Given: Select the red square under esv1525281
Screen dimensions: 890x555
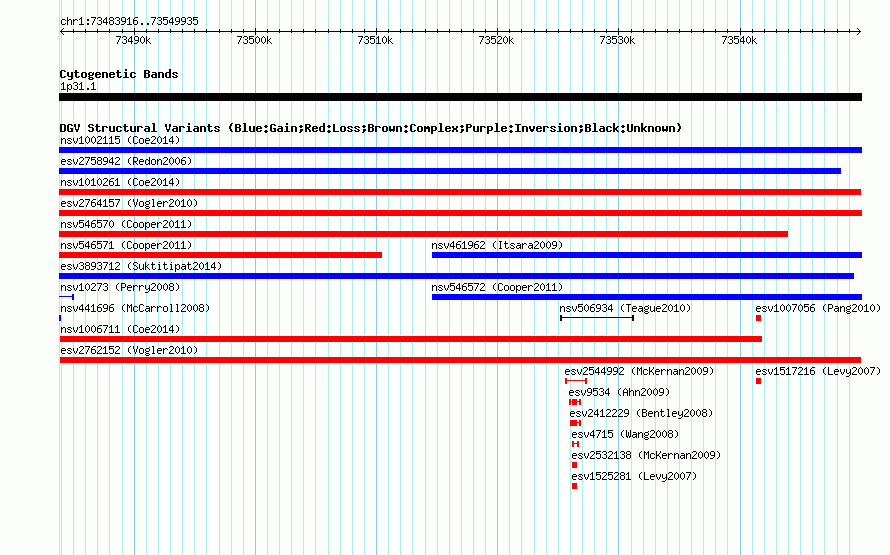Looking at the screenshot, I should pos(574,486).
